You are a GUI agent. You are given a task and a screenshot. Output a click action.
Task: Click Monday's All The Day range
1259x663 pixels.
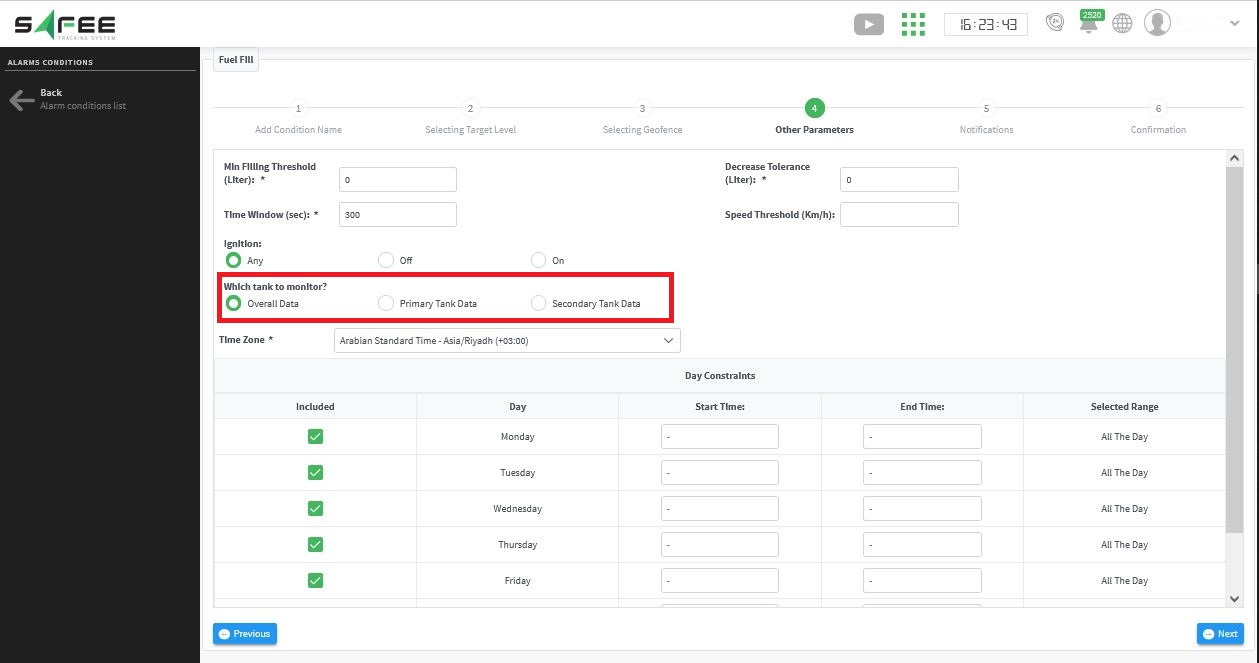tap(1124, 437)
